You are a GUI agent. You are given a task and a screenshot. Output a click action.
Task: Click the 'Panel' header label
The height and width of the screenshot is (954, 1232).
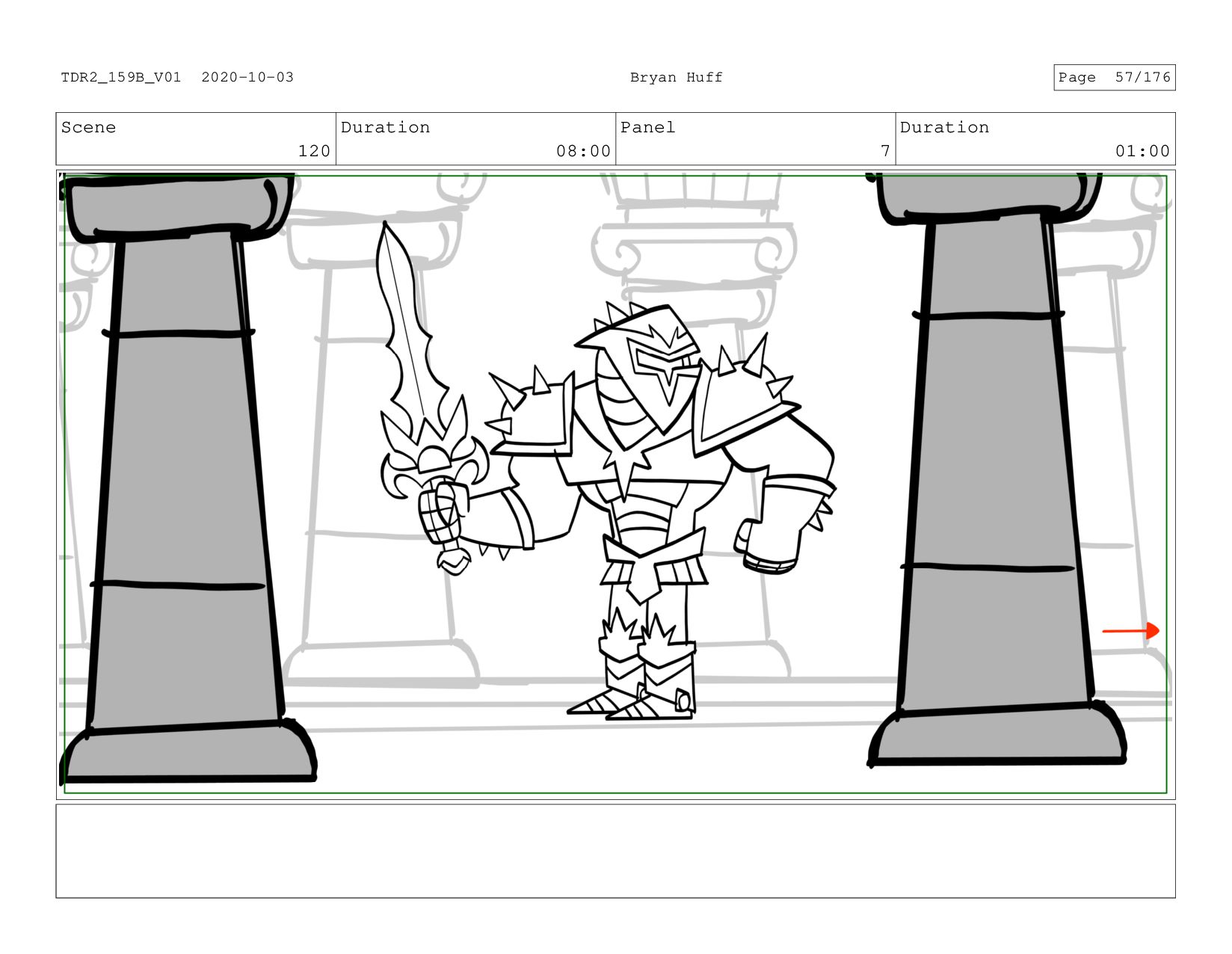[x=647, y=127]
